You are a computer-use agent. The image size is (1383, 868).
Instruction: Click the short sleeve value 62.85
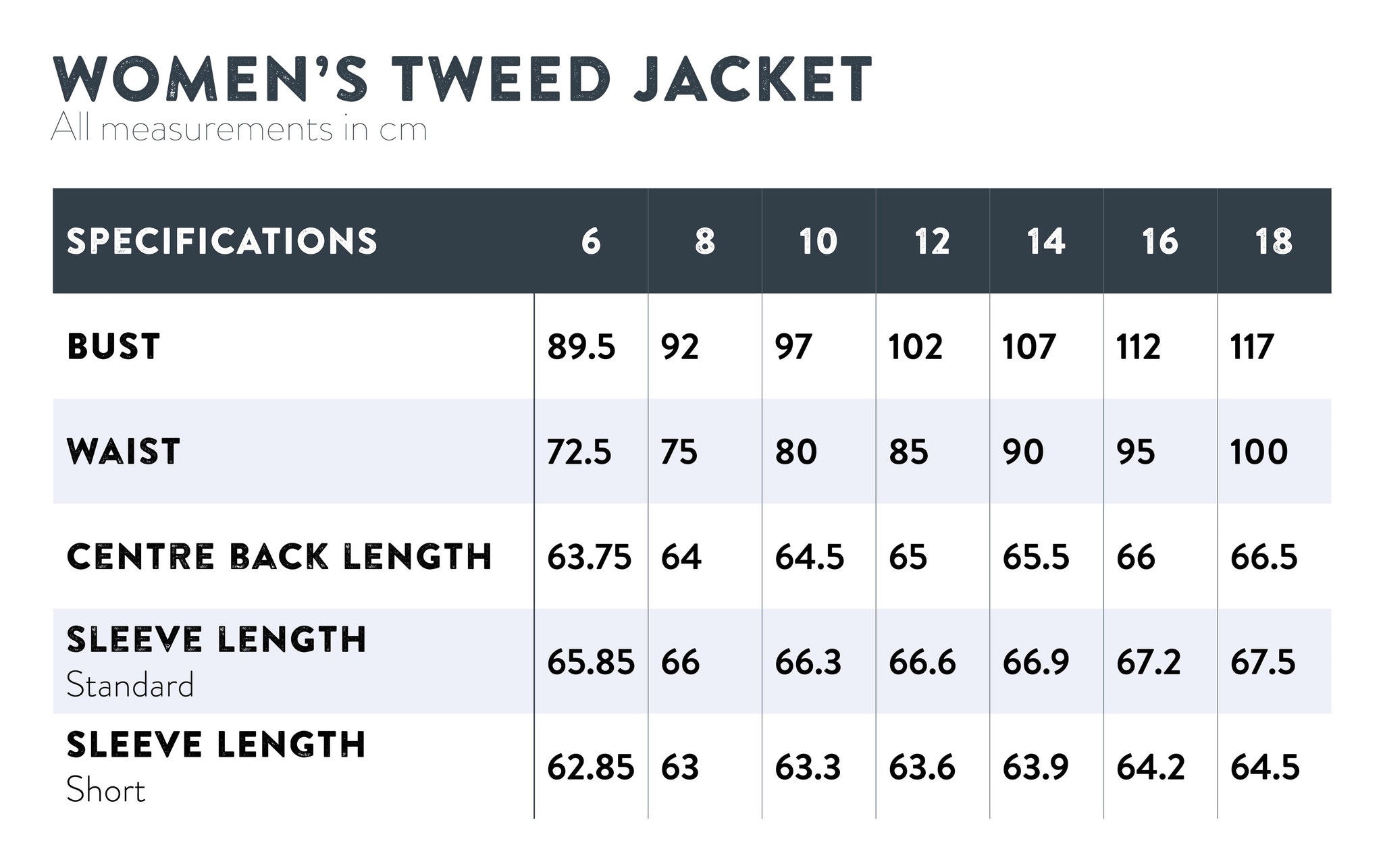[590, 768]
